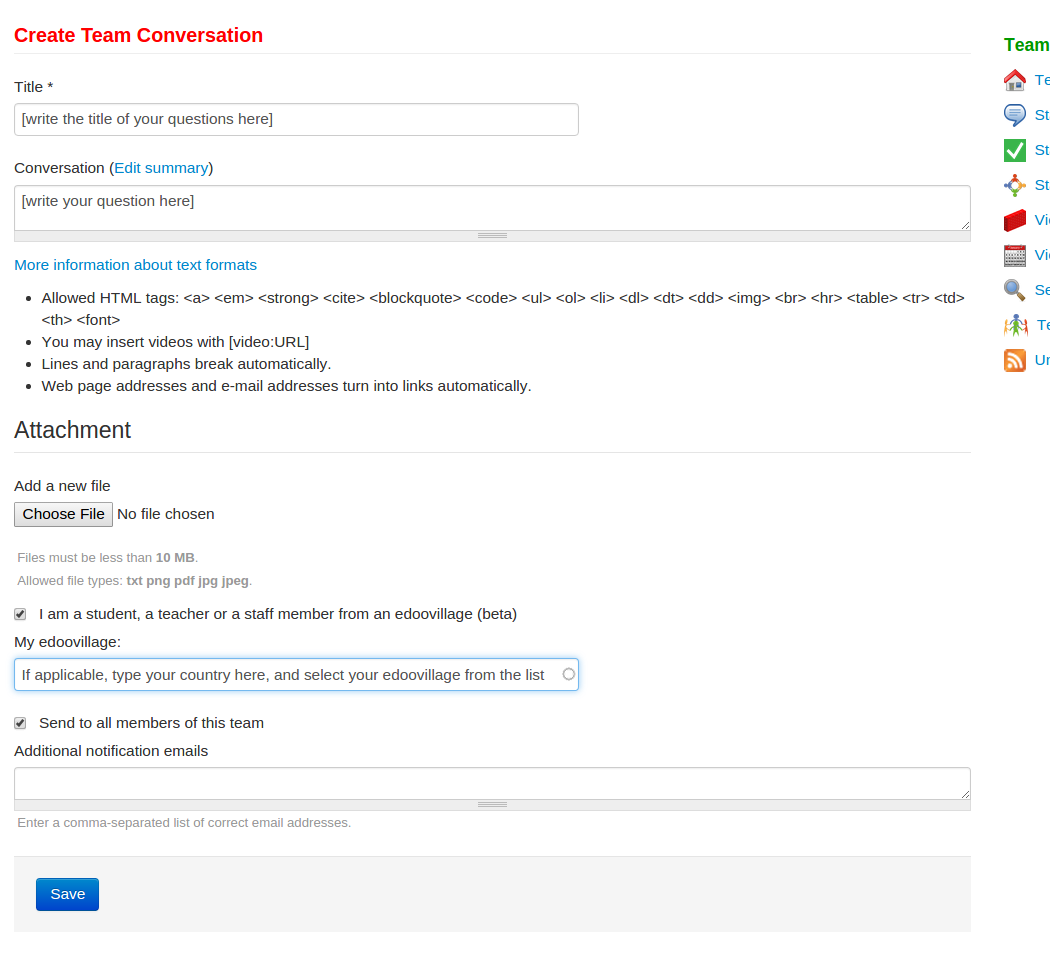The width and height of the screenshot is (1050, 959).
Task: Click the red brick icon
Action: (1015, 220)
